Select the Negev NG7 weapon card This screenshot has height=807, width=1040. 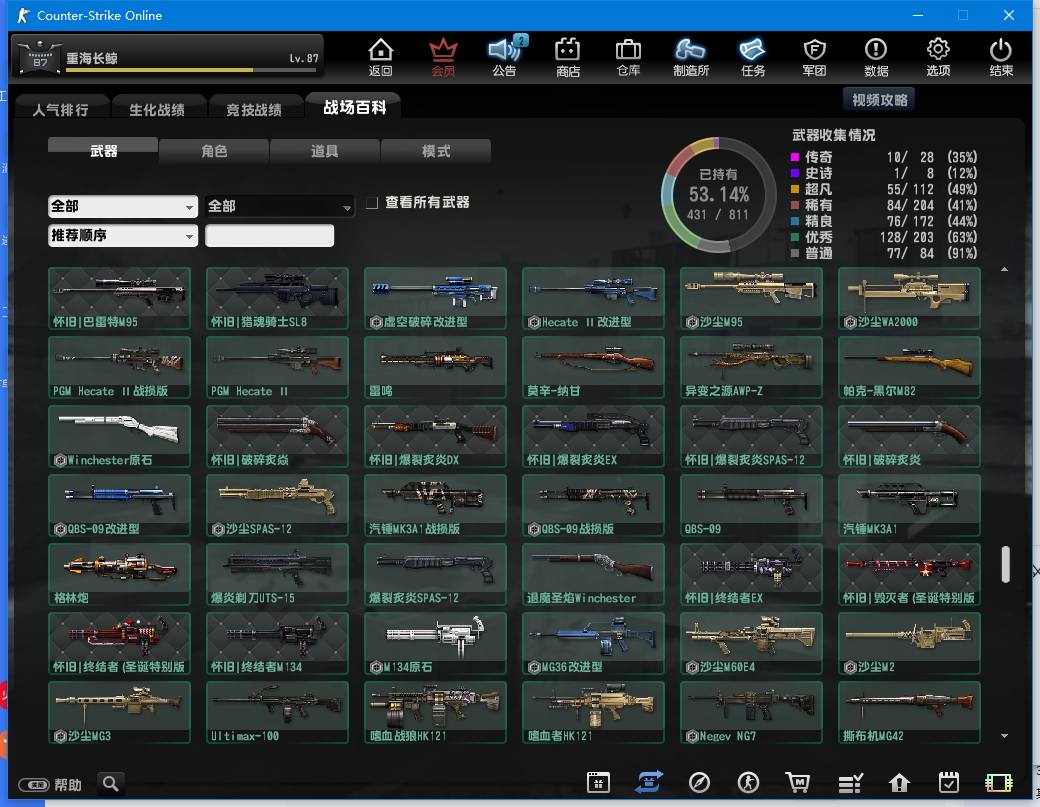pos(751,712)
